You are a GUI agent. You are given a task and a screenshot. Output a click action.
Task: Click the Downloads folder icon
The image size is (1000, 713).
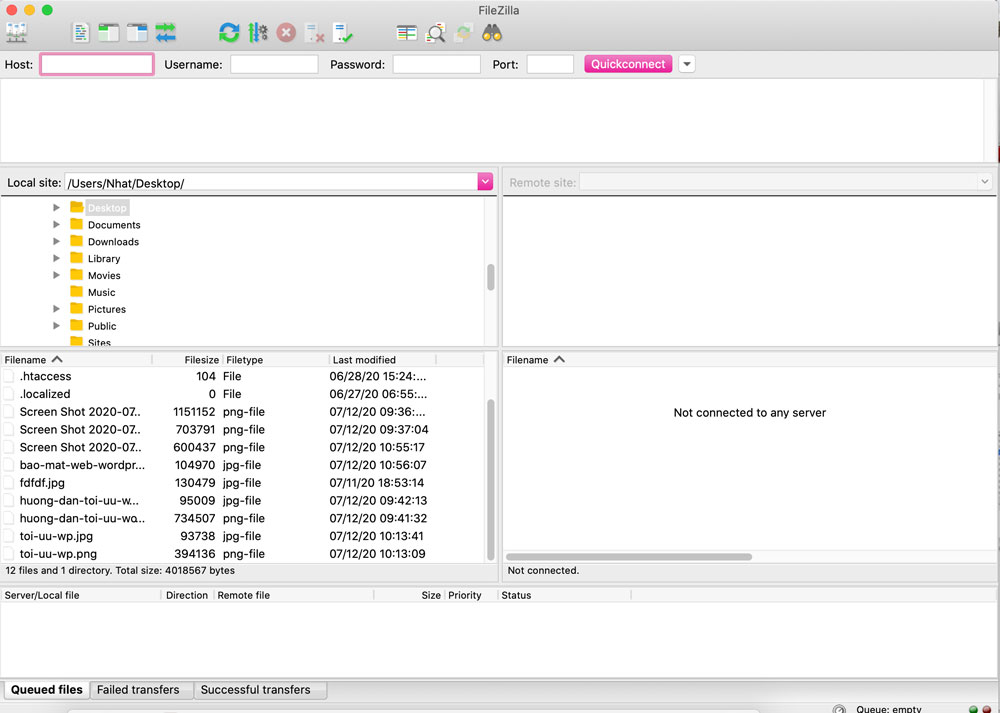(77, 241)
